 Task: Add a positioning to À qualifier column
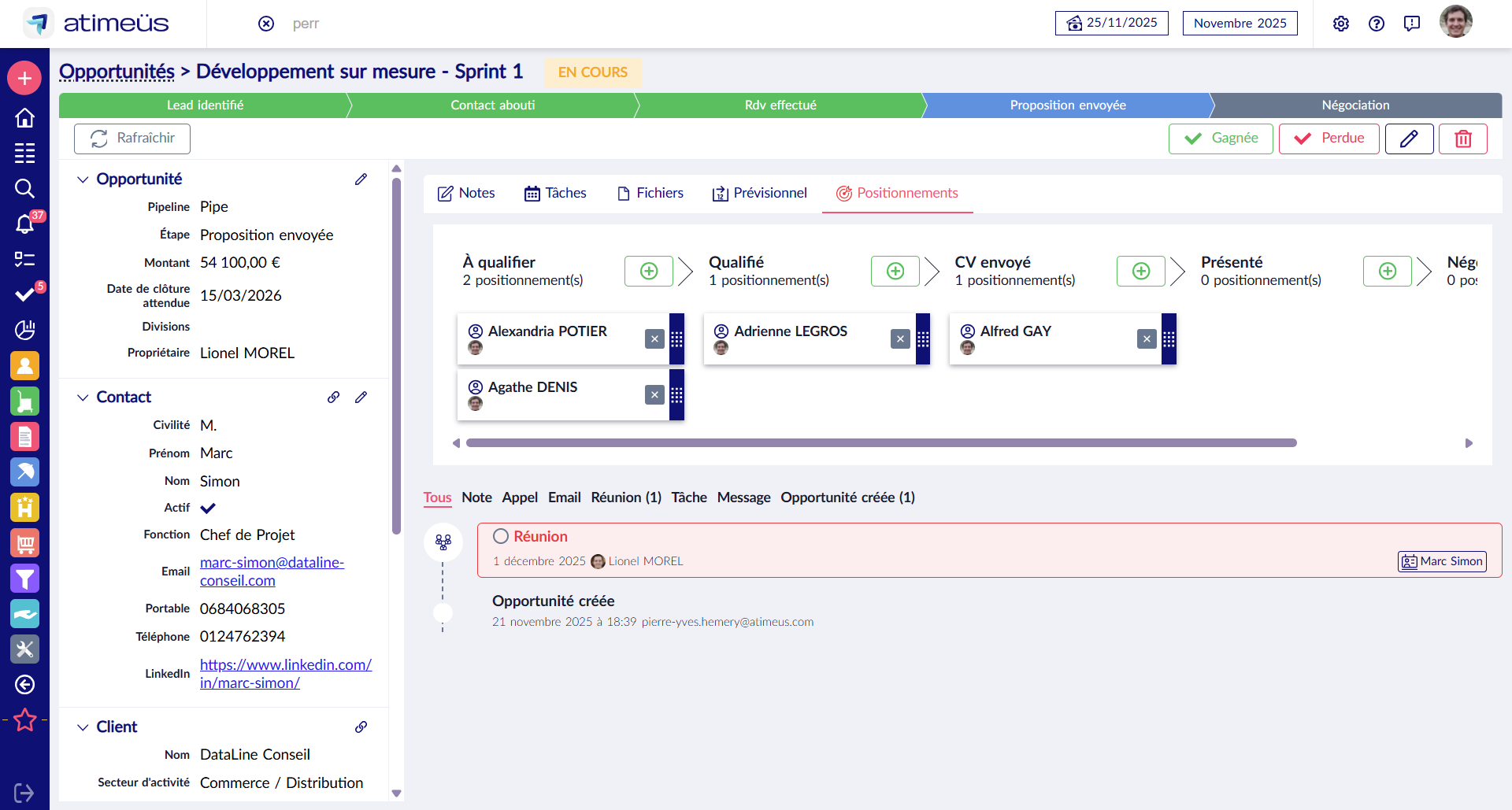click(x=648, y=271)
